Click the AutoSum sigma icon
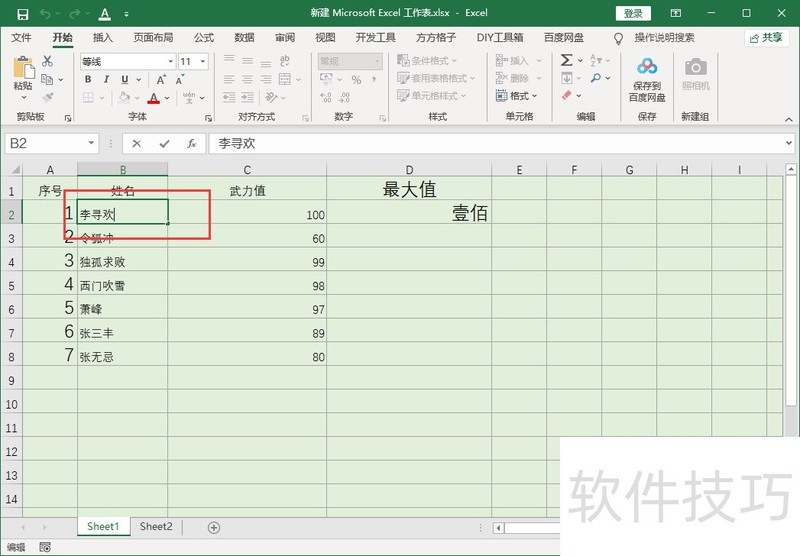This screenshot has height=556, width=800. 566,60
